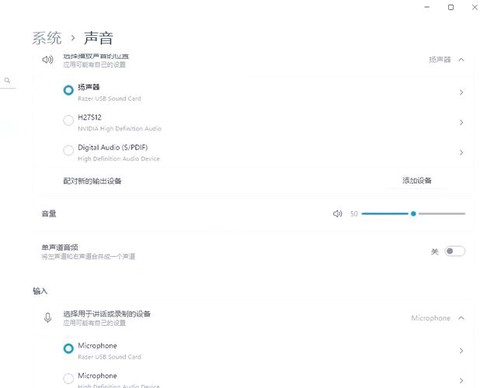Open H27S12 device properties chevron
The width and height of the screenshot is (480, 388).
[461, 122]
